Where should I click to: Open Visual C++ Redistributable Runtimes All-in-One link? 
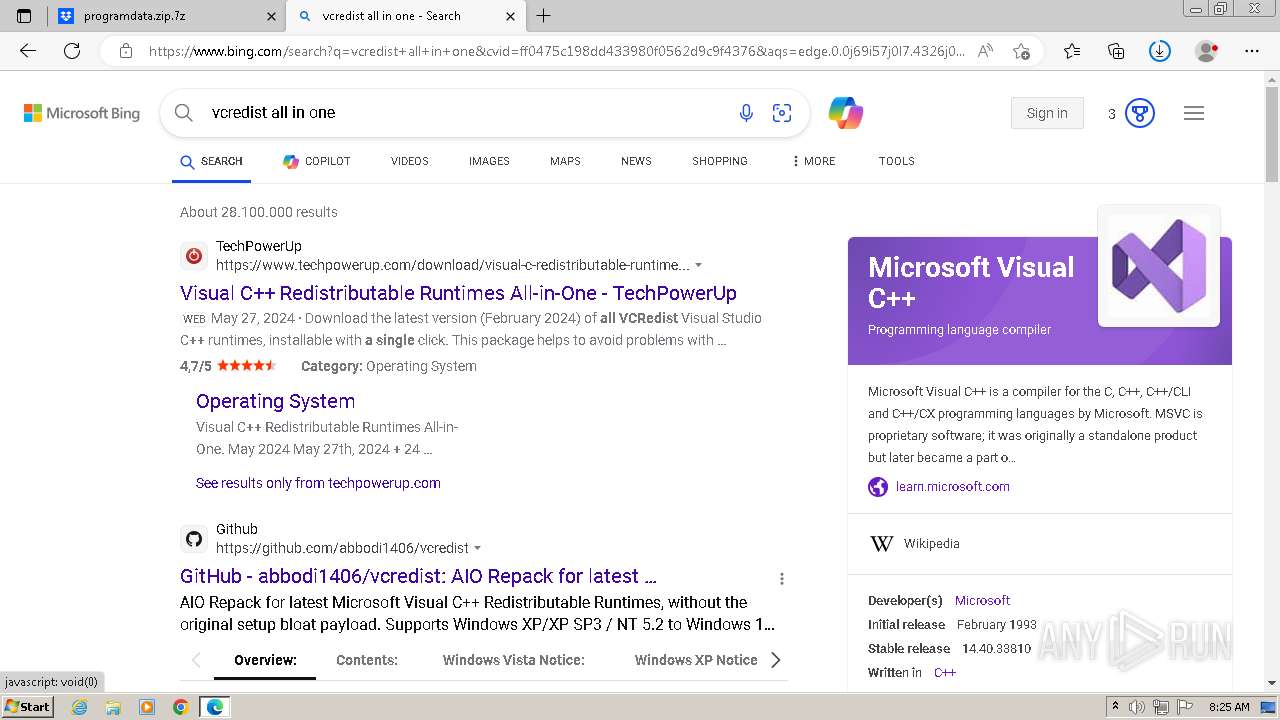[x=458, y=293]
